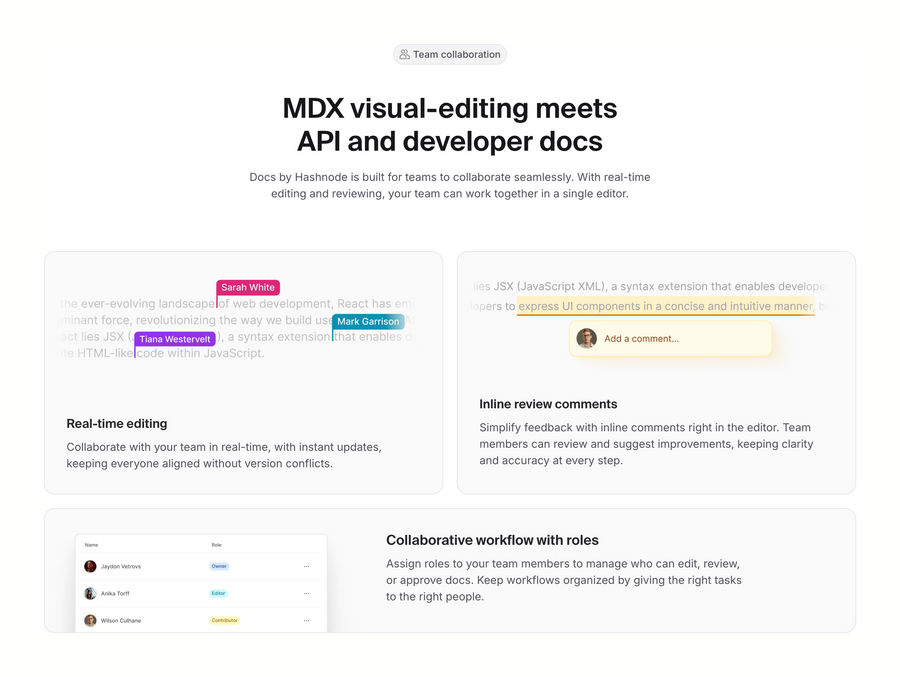Click the Sarah White cursor label
This screenshot has height=677, width=900.
pyautogui.click(x=248, y=287)
